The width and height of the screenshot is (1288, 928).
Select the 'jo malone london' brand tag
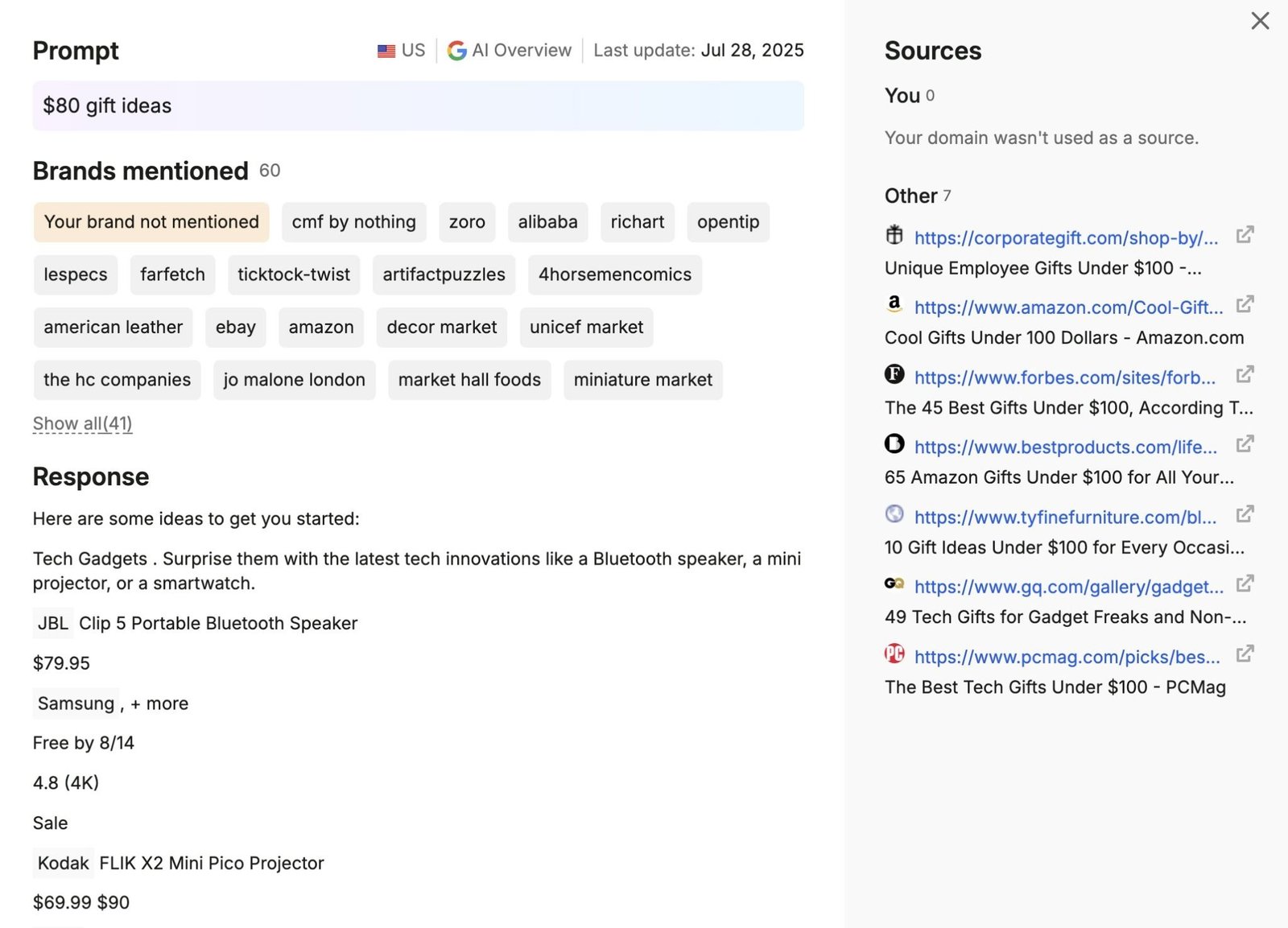click(295, 380)
